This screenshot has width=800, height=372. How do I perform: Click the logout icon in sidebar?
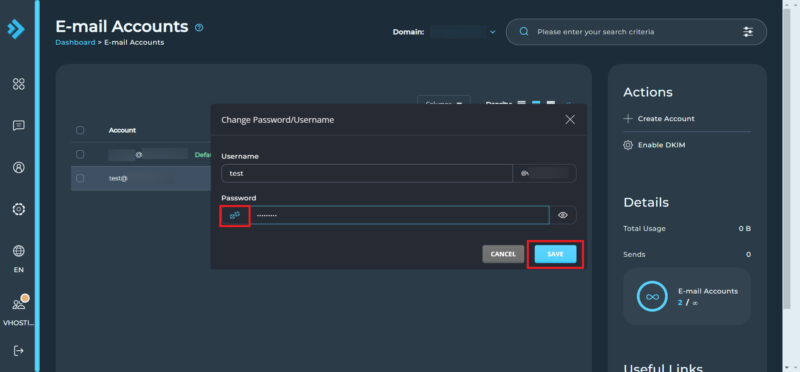[18, 351]
